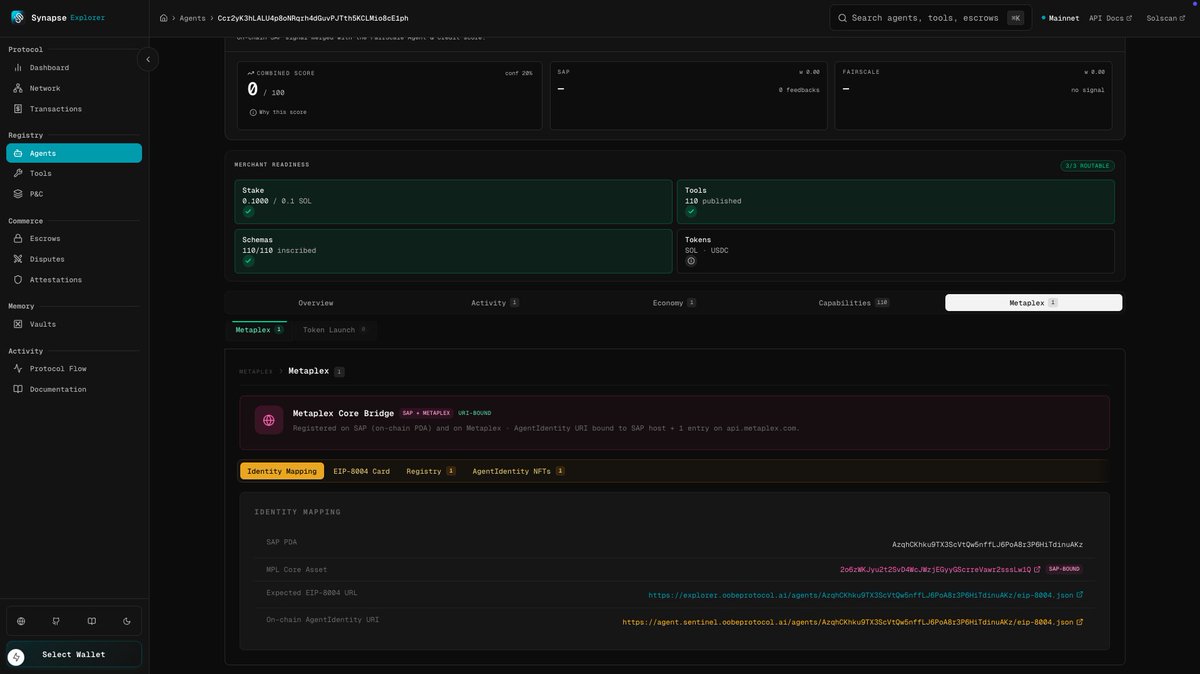Click the Why this score info link
The image size is (1200, 674).
(278, 112)
